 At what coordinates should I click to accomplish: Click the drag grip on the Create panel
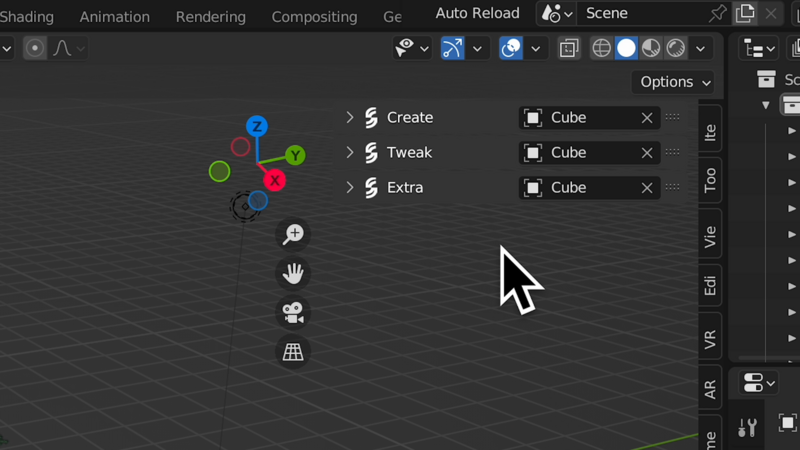click(x=672, y=117)
